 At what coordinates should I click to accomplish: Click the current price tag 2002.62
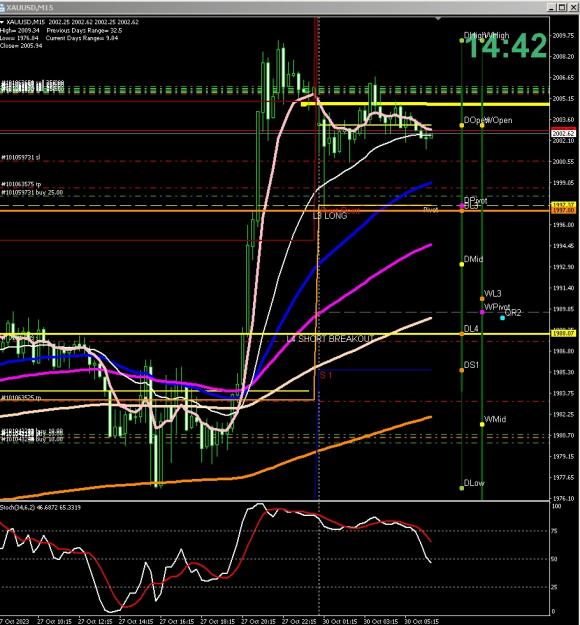pyautogui.click(x=563, y=134)
